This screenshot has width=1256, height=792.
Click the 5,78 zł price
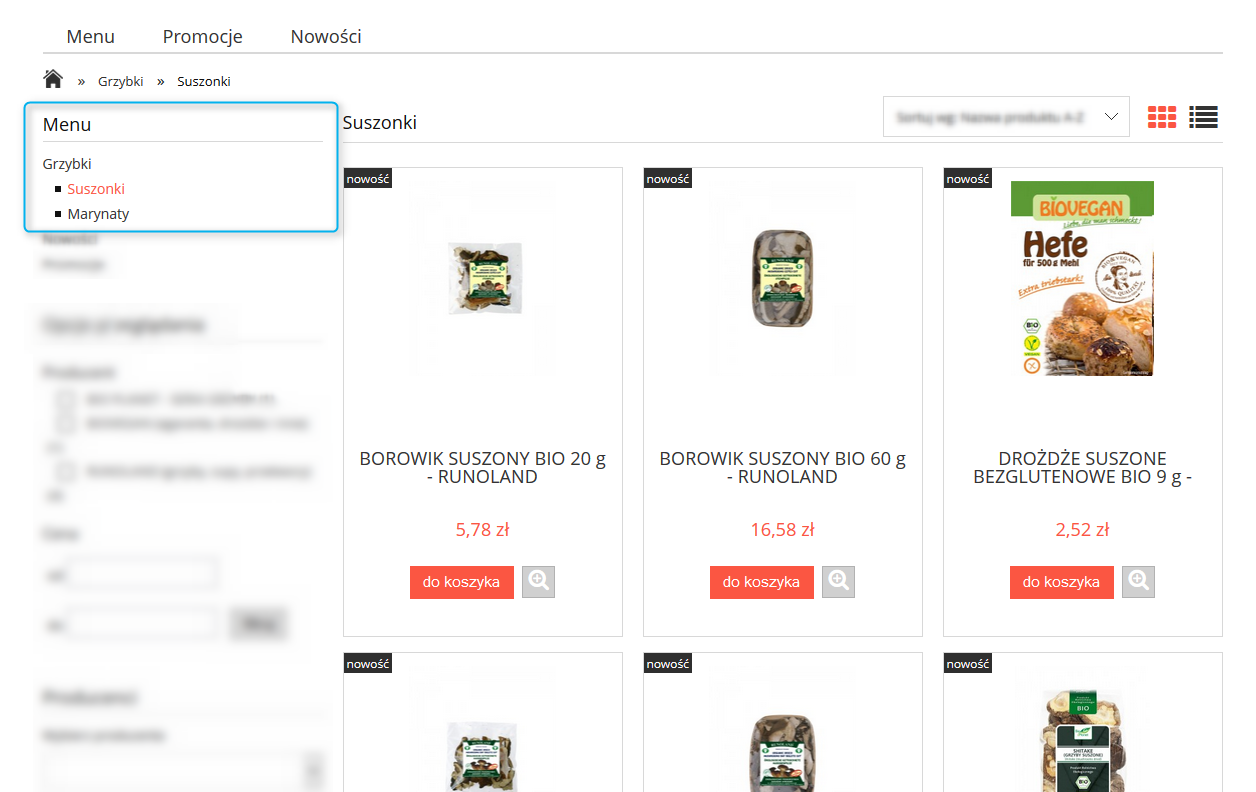pyautogui.click(x=483, y=530)
